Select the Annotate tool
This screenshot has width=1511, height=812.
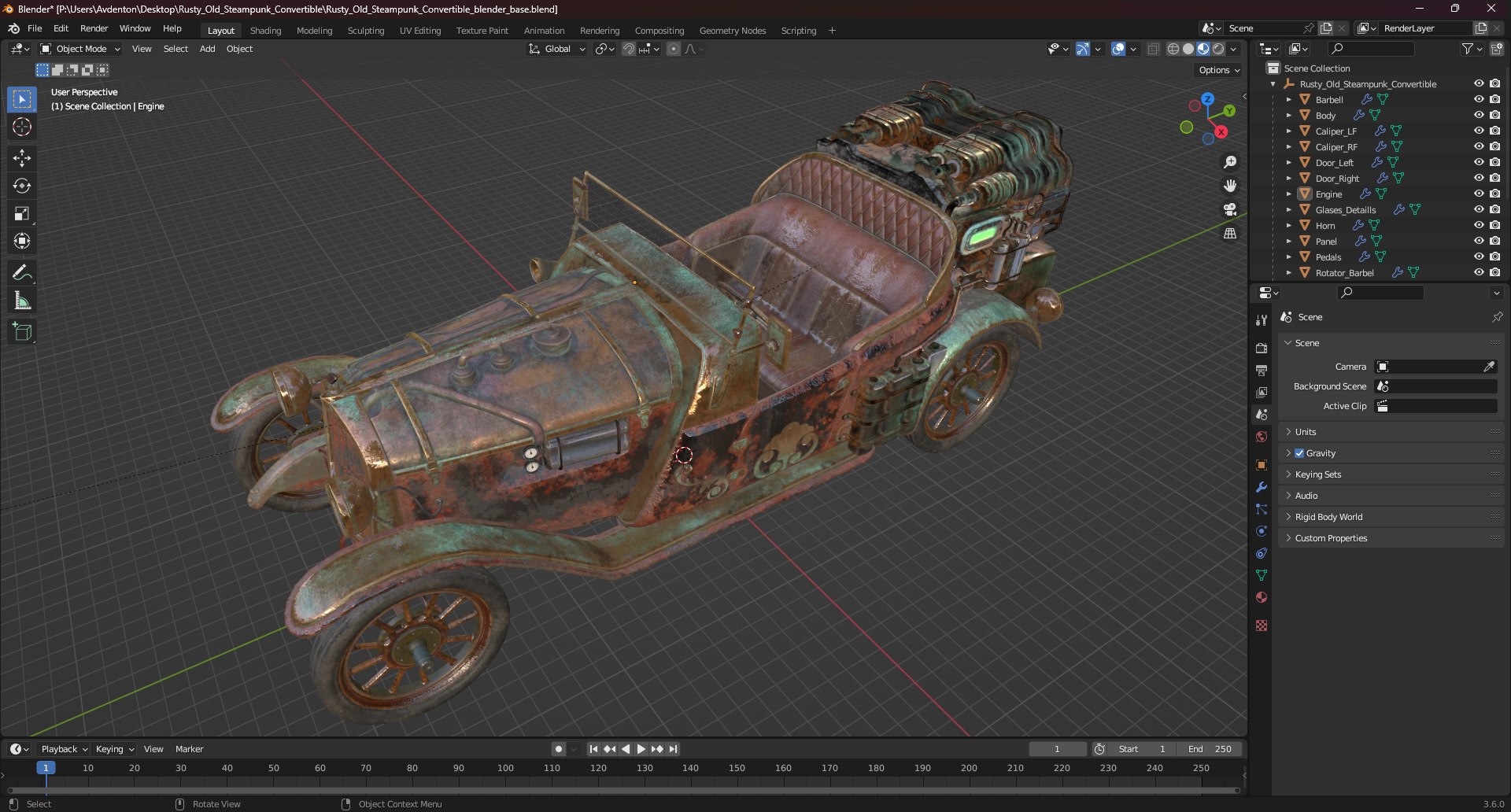[22, 273]
